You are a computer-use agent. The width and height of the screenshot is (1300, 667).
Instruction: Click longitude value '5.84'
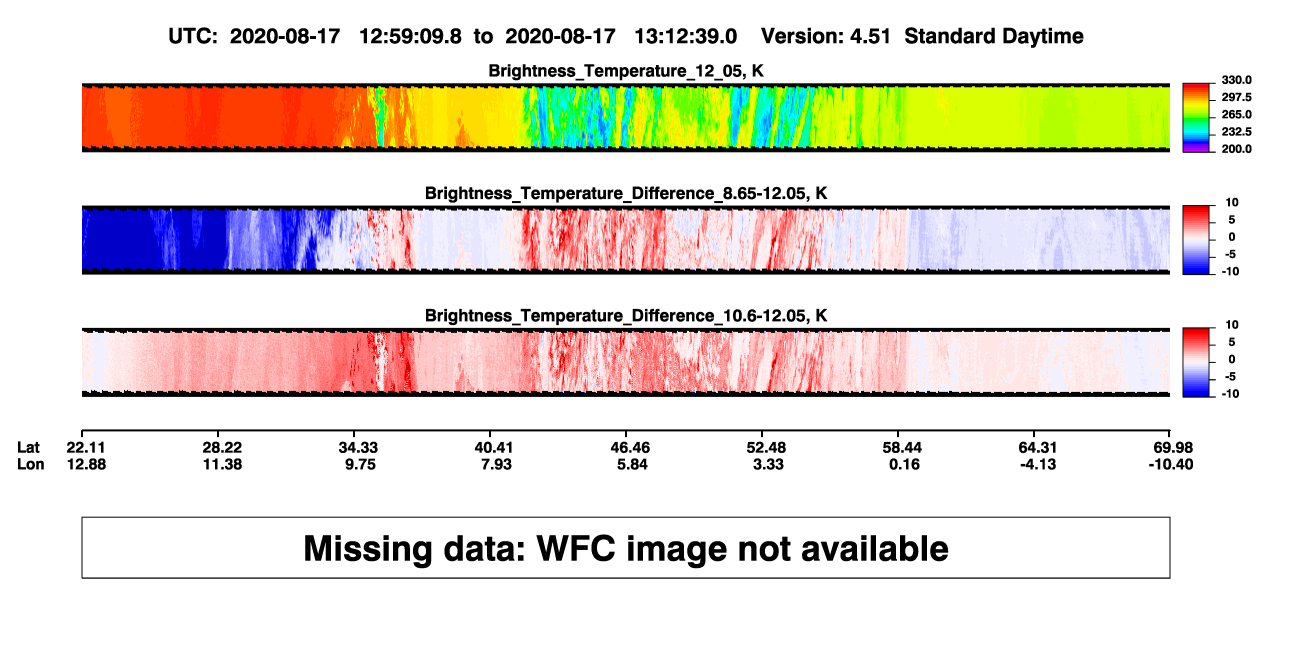click(x=630, y=464)
